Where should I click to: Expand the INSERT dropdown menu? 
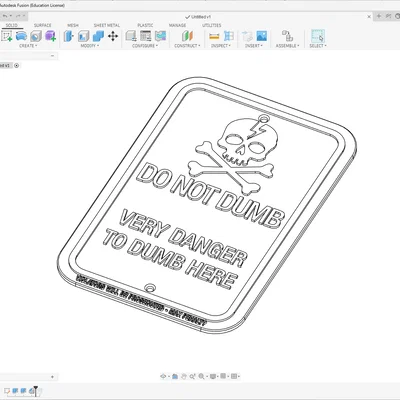click(254, 46)
